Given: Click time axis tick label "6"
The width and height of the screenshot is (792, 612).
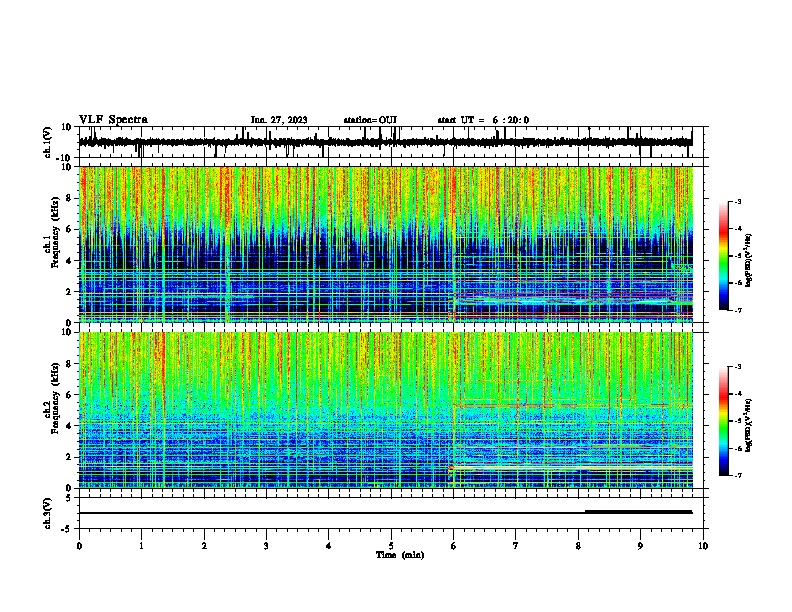Looking at the screenshot, I should pyautogui.click(x=454, y=546).
